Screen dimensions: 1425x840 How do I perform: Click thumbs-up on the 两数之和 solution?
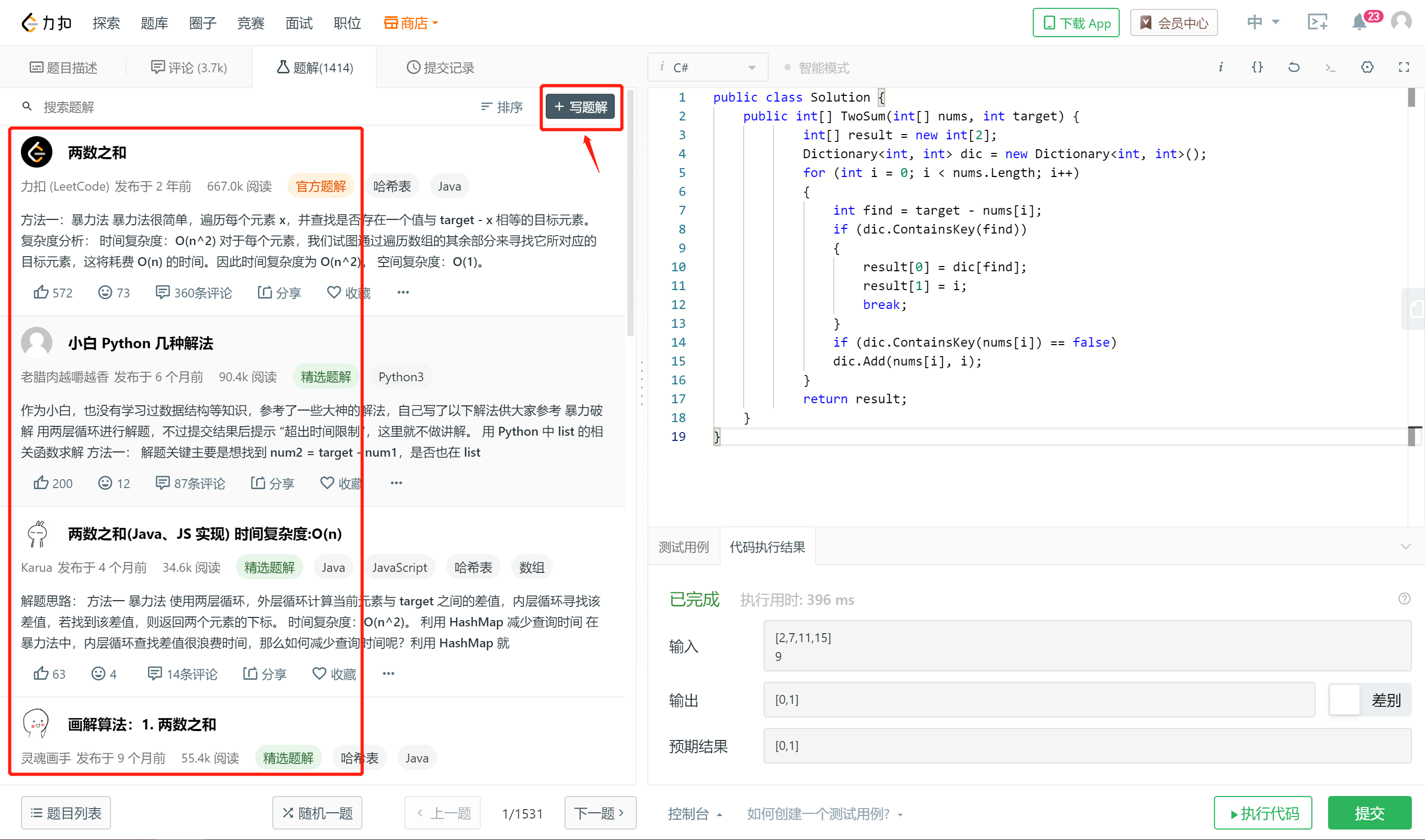(41, 292)
